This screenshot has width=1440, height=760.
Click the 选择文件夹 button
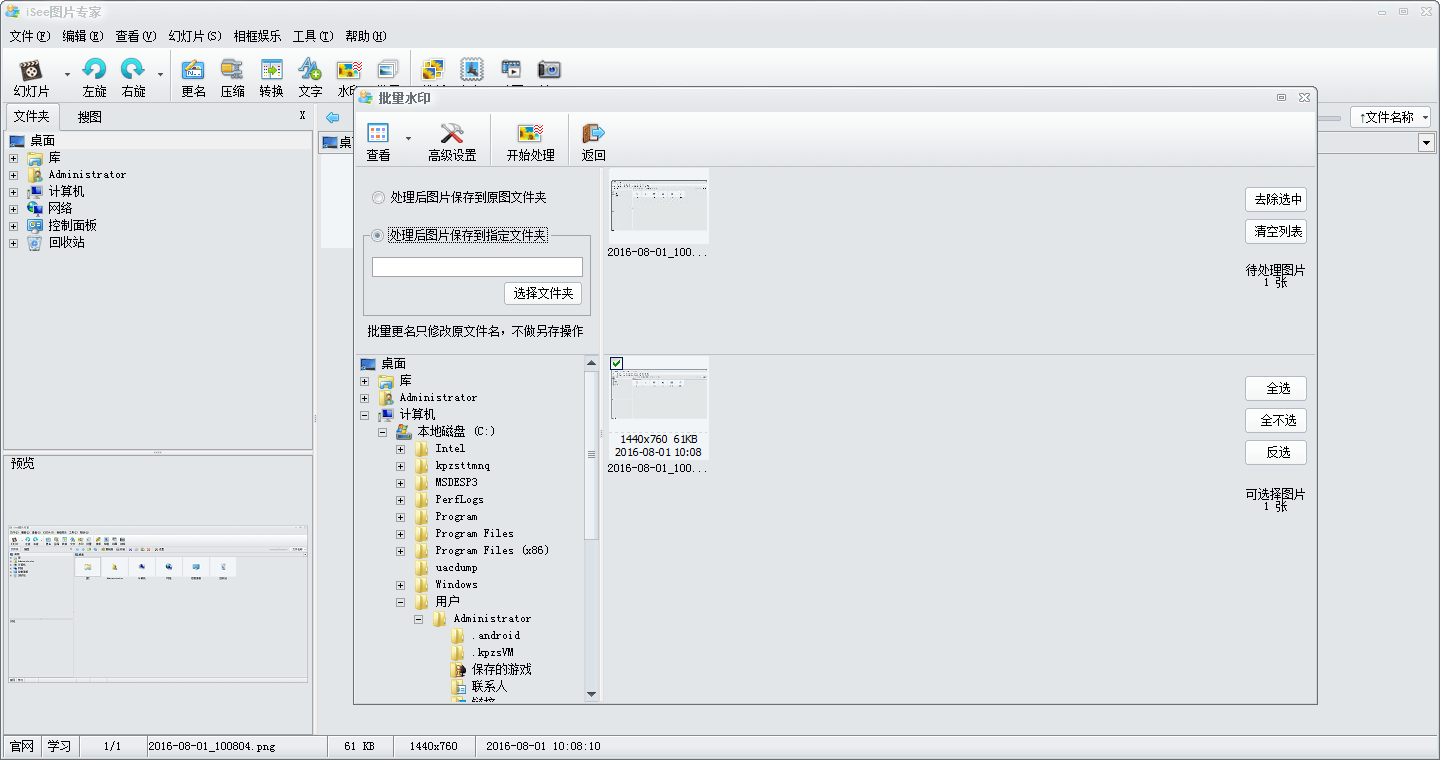click(543, 293)
